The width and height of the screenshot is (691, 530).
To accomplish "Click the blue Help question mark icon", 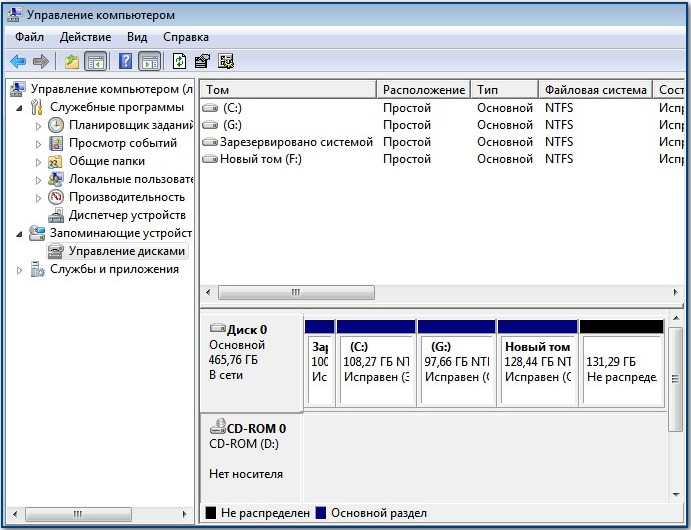I will pos(125,62).
